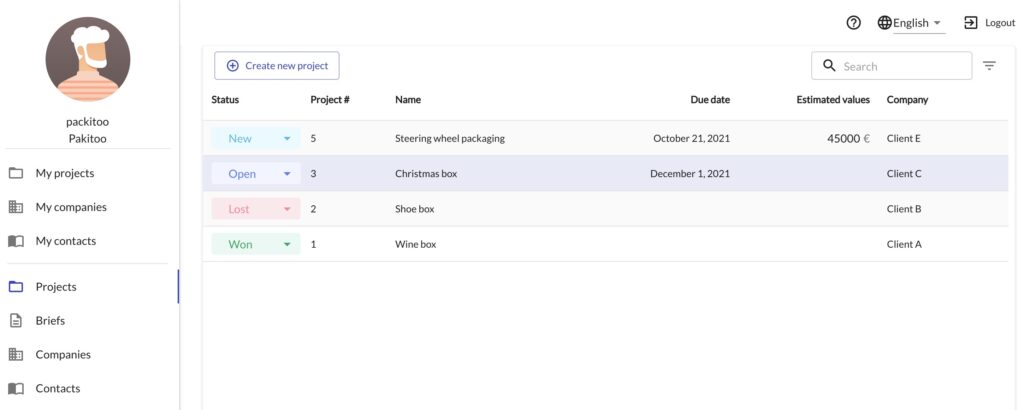Click the user avatar picture

88,59
